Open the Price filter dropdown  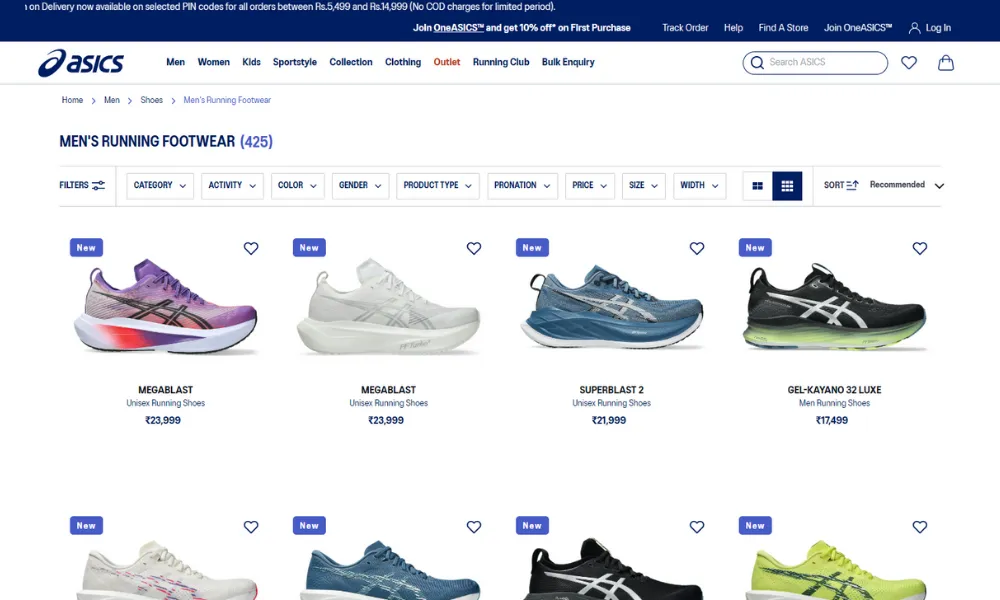(589, 186)
